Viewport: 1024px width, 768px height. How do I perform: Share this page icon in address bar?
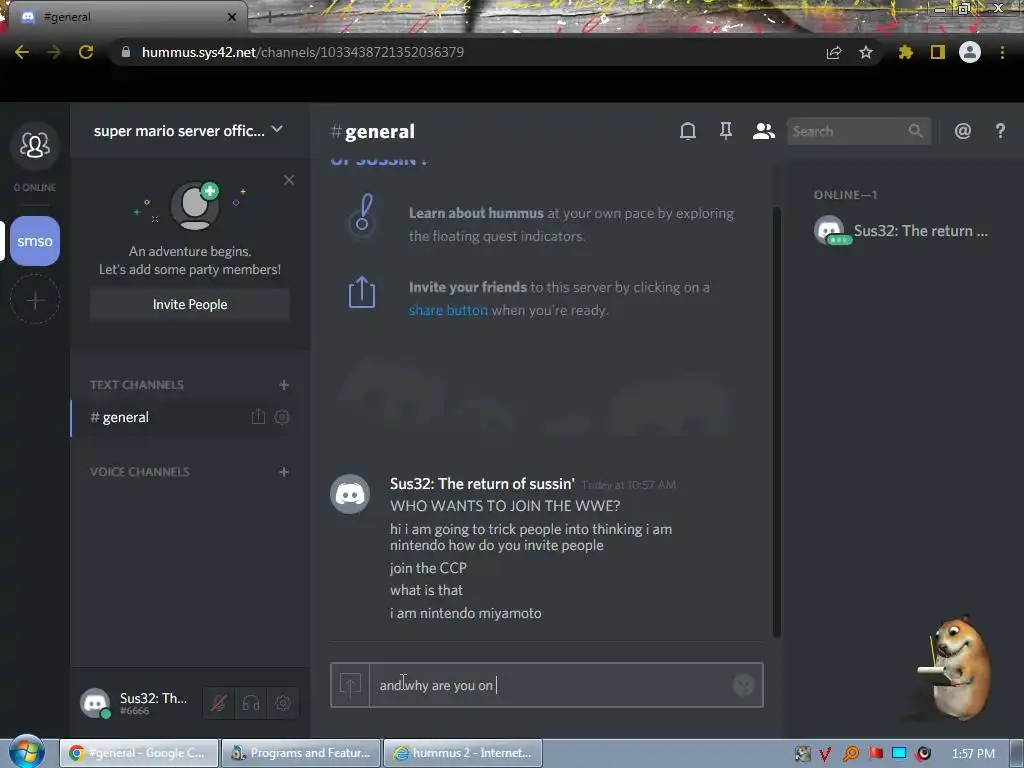tap(834, 52)
